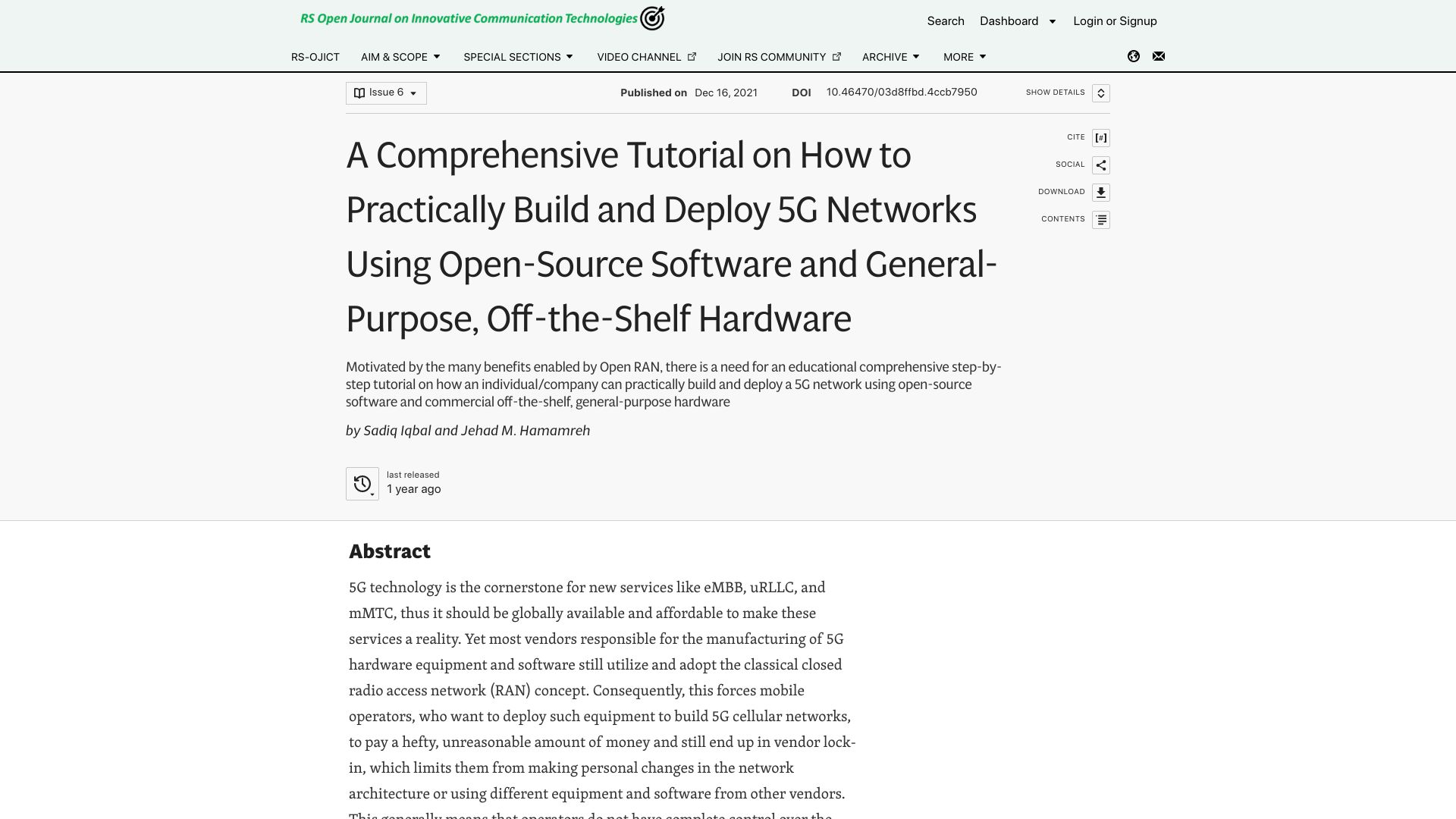Click author name Jehad M. Hamamreh
The width and height of the screenshot is (1456, 819).
click(526, 431)
